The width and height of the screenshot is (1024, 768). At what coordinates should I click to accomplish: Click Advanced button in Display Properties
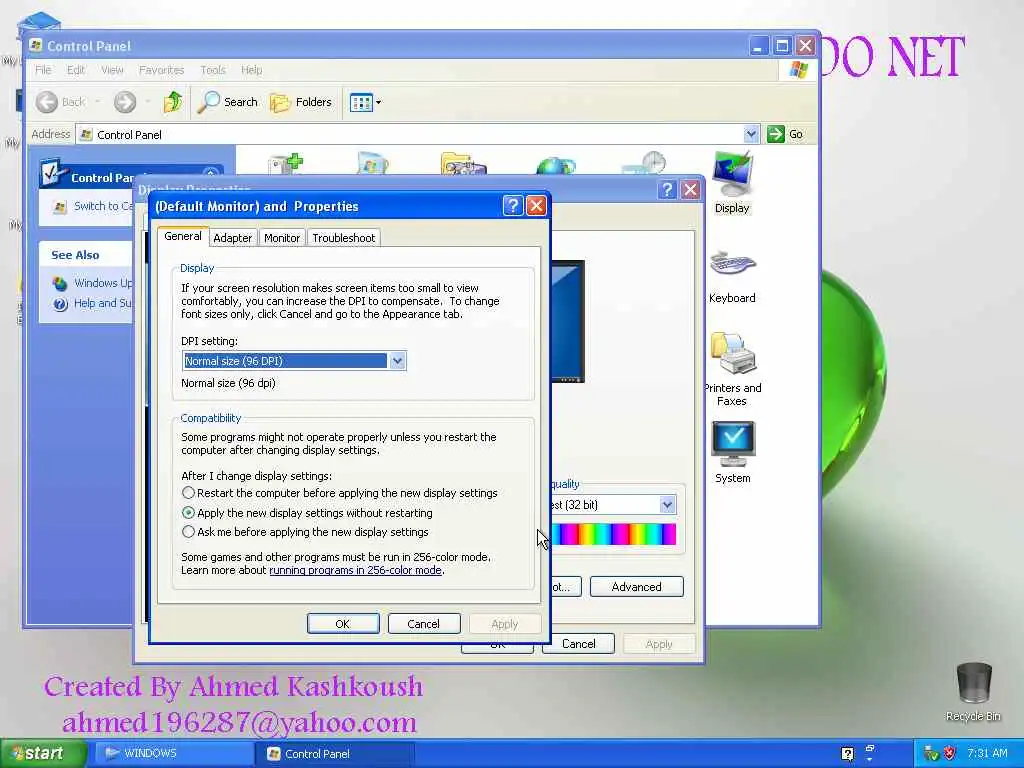[x=637, y=586]
